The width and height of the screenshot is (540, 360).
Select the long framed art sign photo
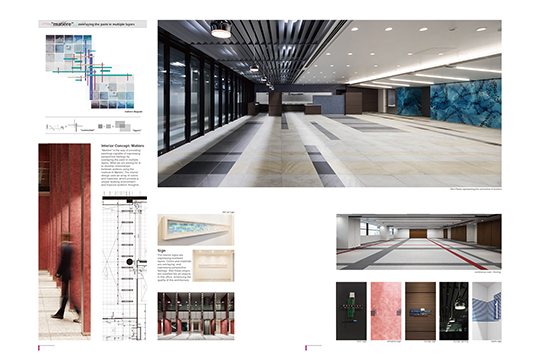[196, 229]
